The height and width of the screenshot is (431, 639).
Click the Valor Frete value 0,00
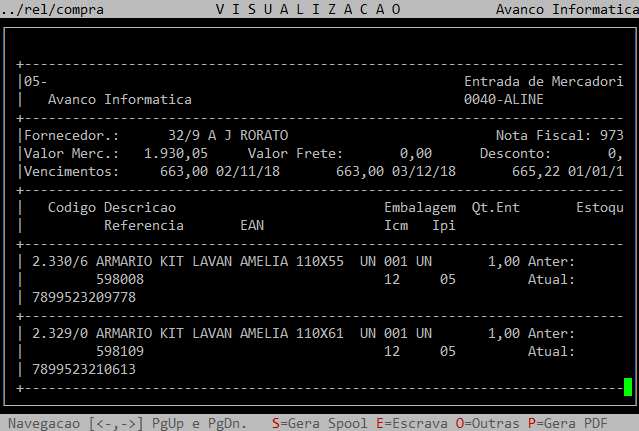pyautogui.click(x=415, y=154)
